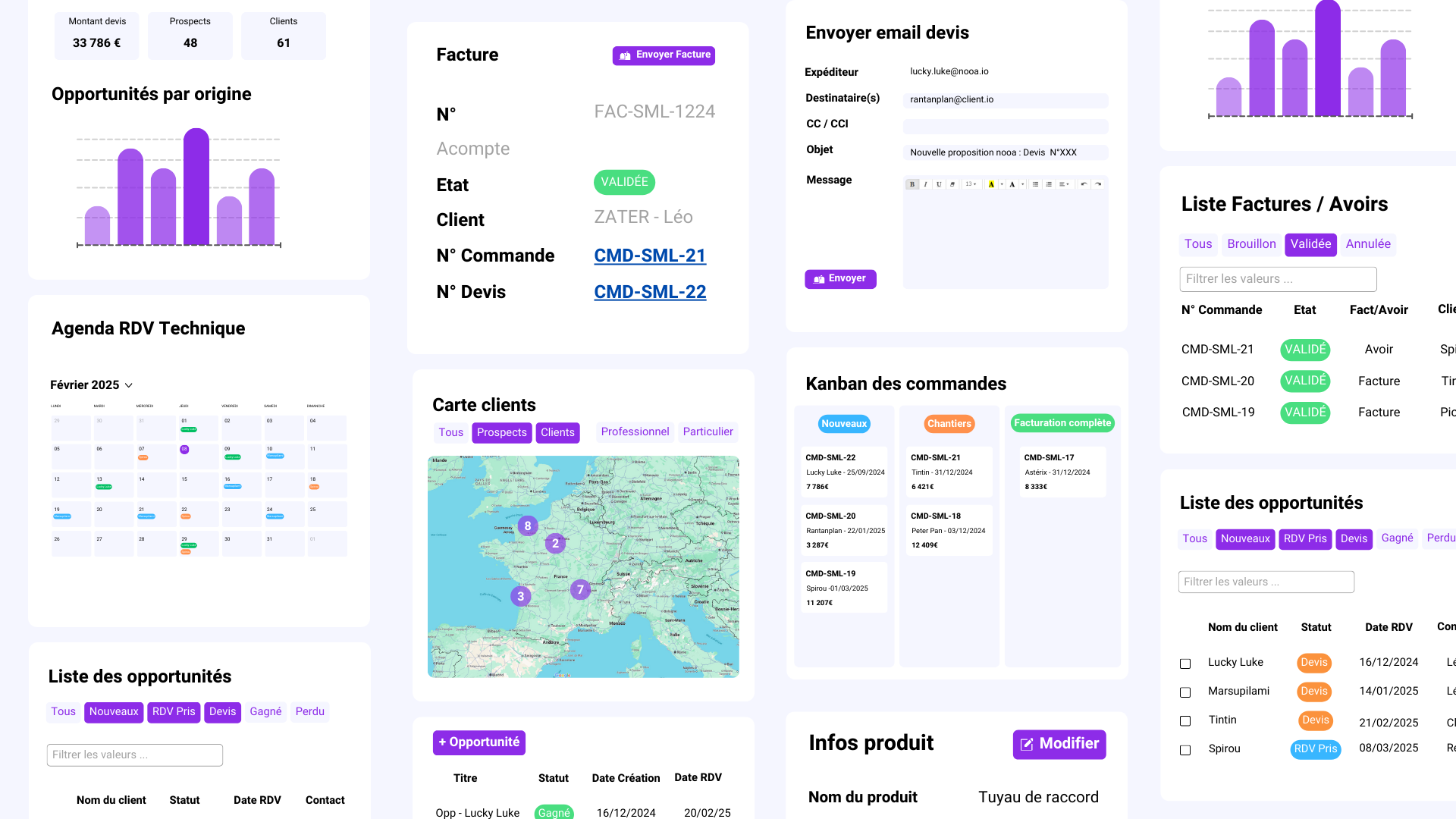The image size is (1456, 819).
Task: Open the highlight color dropdown arrow
Action: coord(1002,184)
